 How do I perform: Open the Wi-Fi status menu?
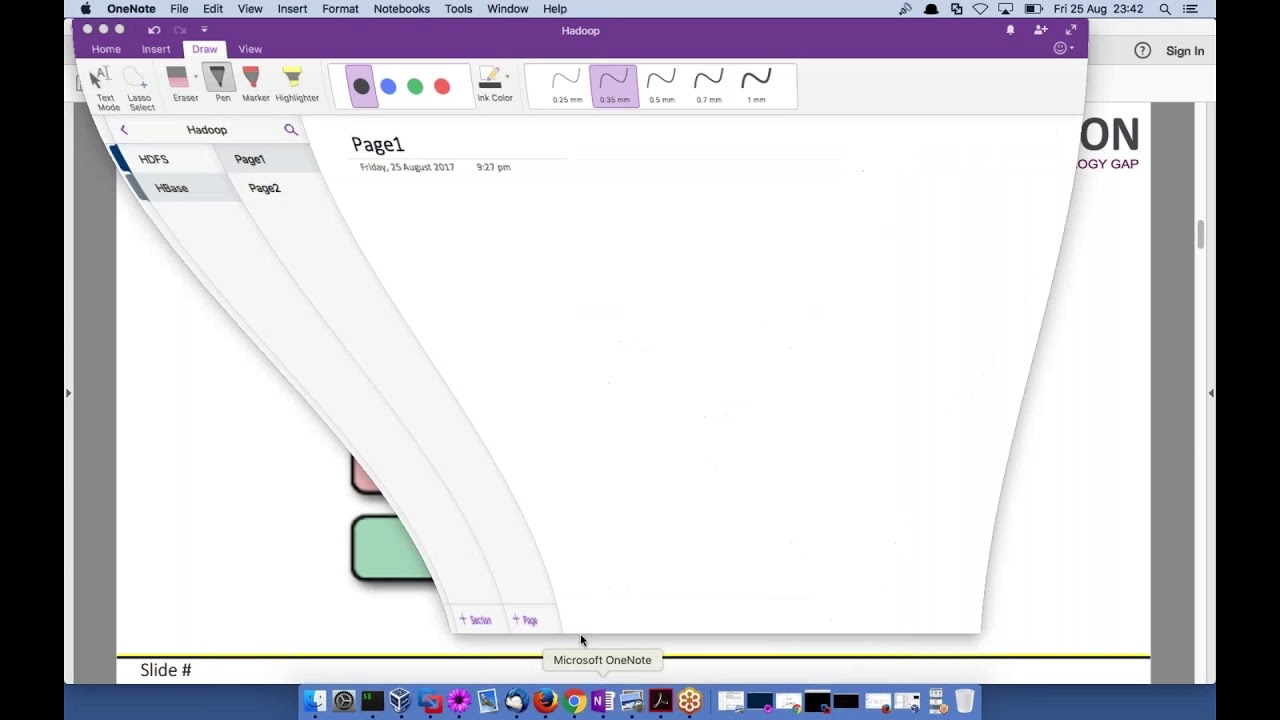(x=980, y=9)
